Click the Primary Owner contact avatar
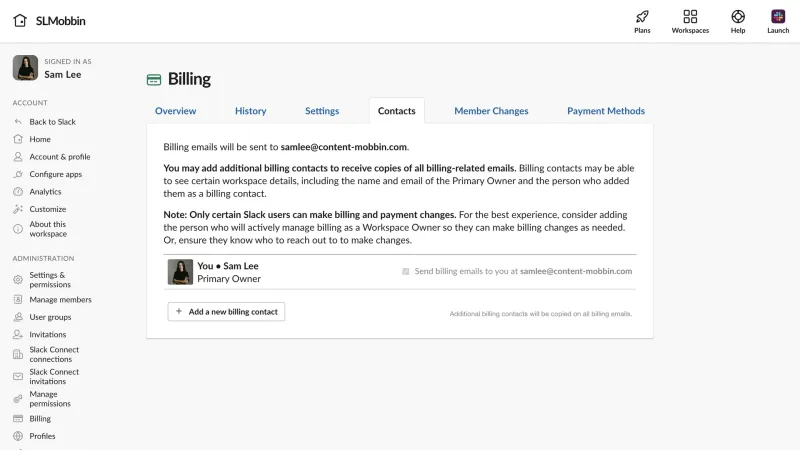This screenshot has height=450, width=800. point(180,271)
